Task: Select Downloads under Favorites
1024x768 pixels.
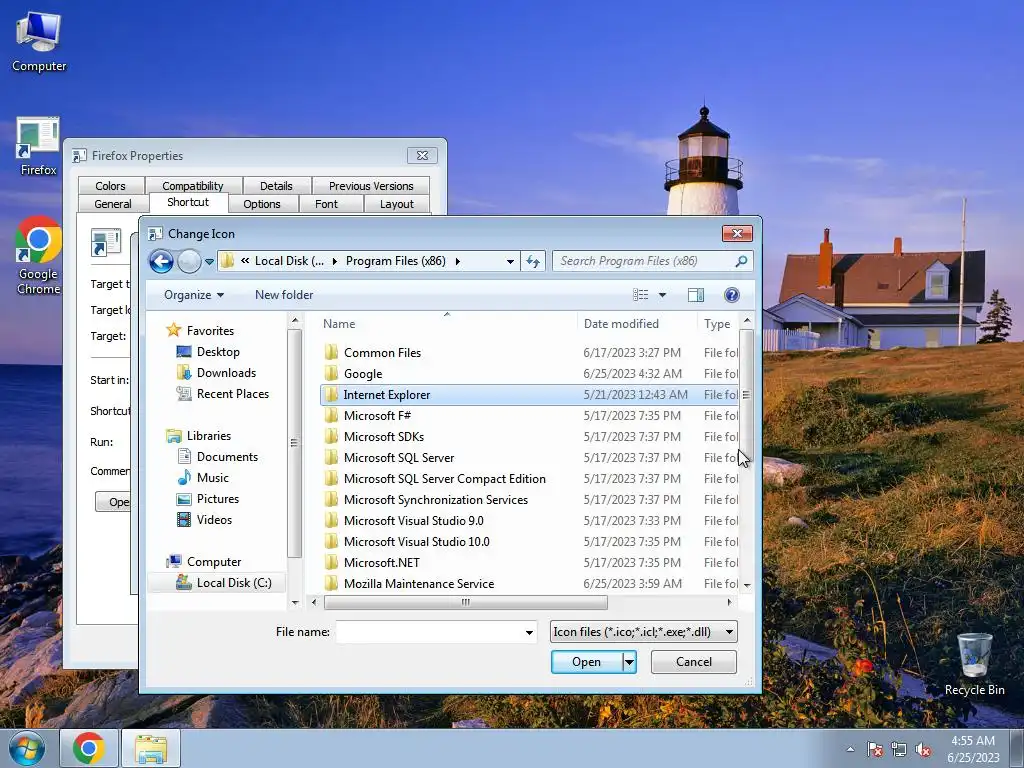Action: [216, 373]
